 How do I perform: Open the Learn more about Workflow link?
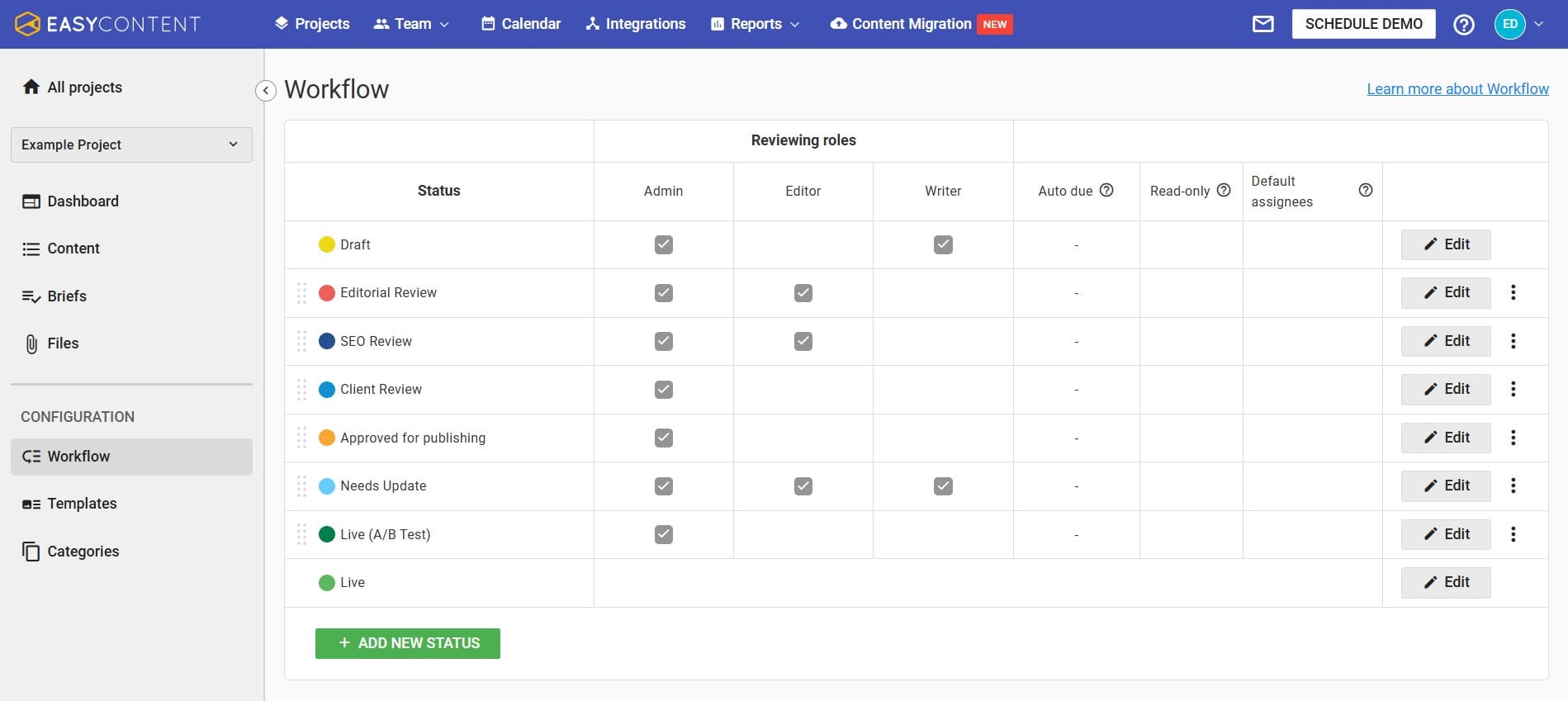click(1457, 89)
